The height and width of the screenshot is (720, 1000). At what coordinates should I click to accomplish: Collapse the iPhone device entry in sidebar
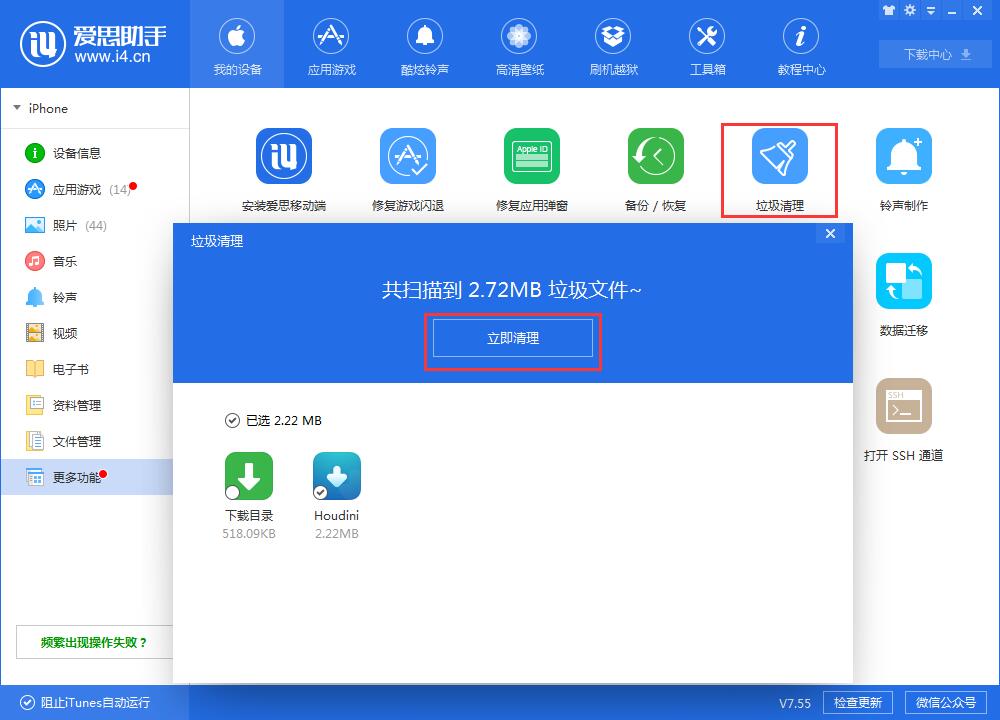pos(17,108)
